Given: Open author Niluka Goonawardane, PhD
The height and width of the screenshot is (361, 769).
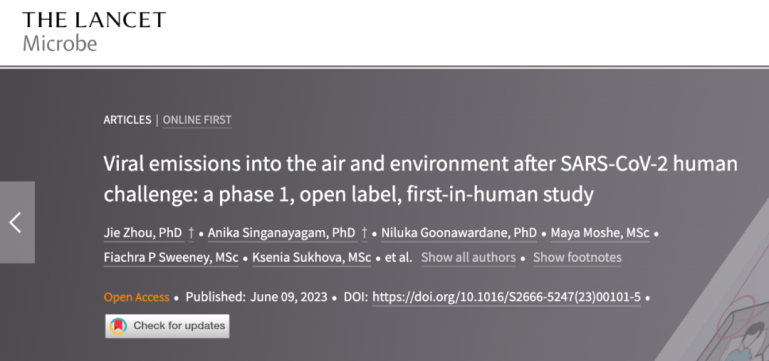Looking at the screenshot, I should pyautogui.click(x=459, y=233).
